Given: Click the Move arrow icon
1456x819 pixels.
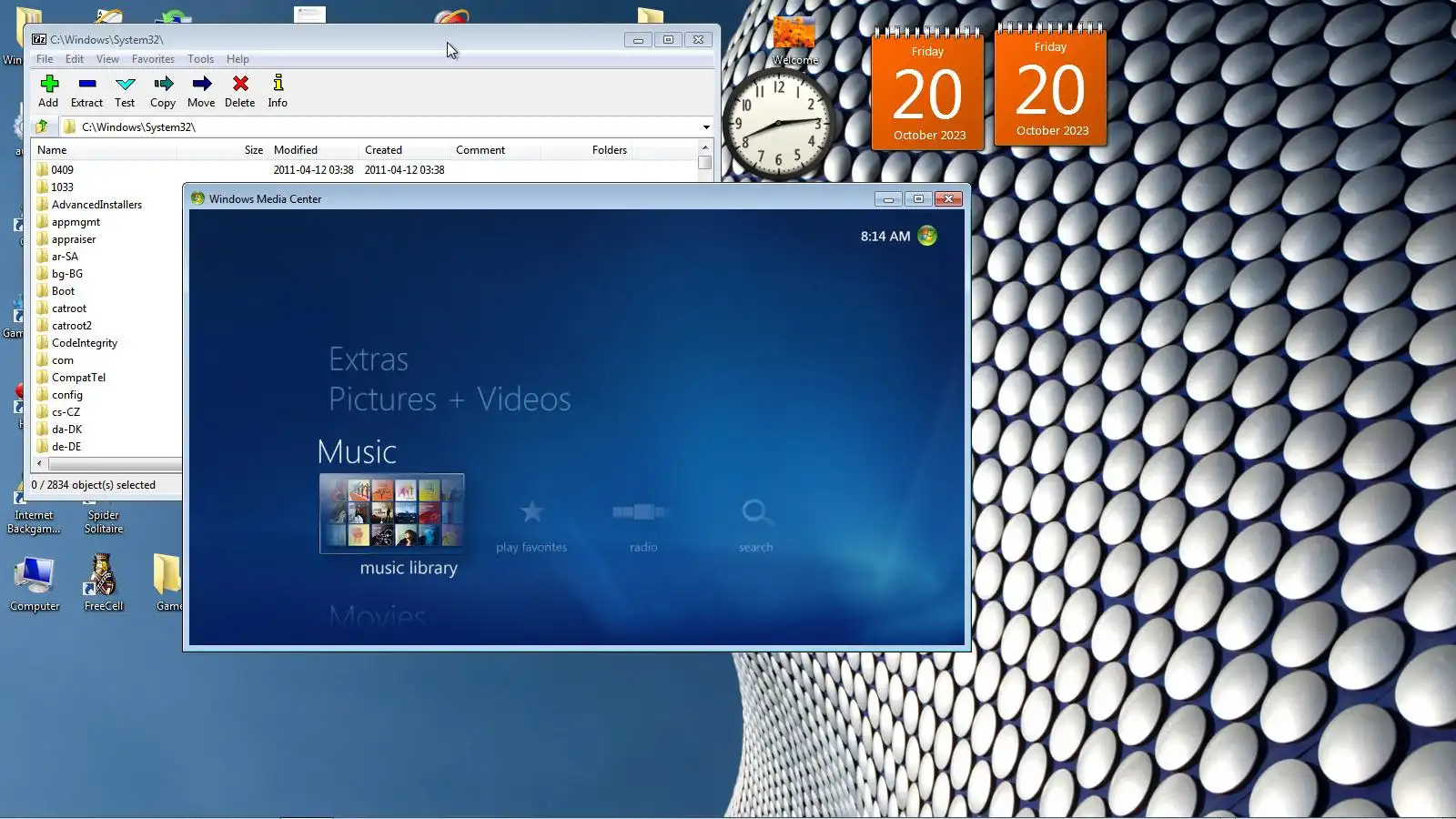Looking at the screenshot, I should (201, 91).
